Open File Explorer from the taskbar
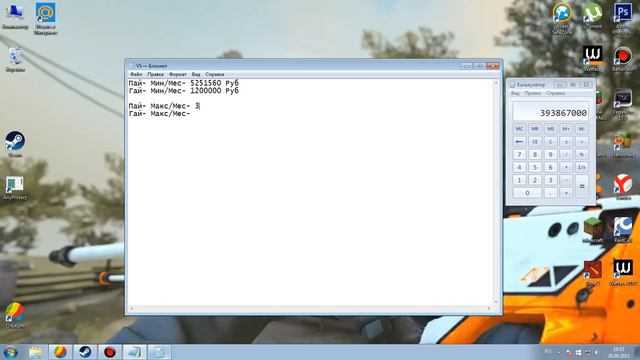The height and width of the screenshot is (360, 640). pos(36,352)
